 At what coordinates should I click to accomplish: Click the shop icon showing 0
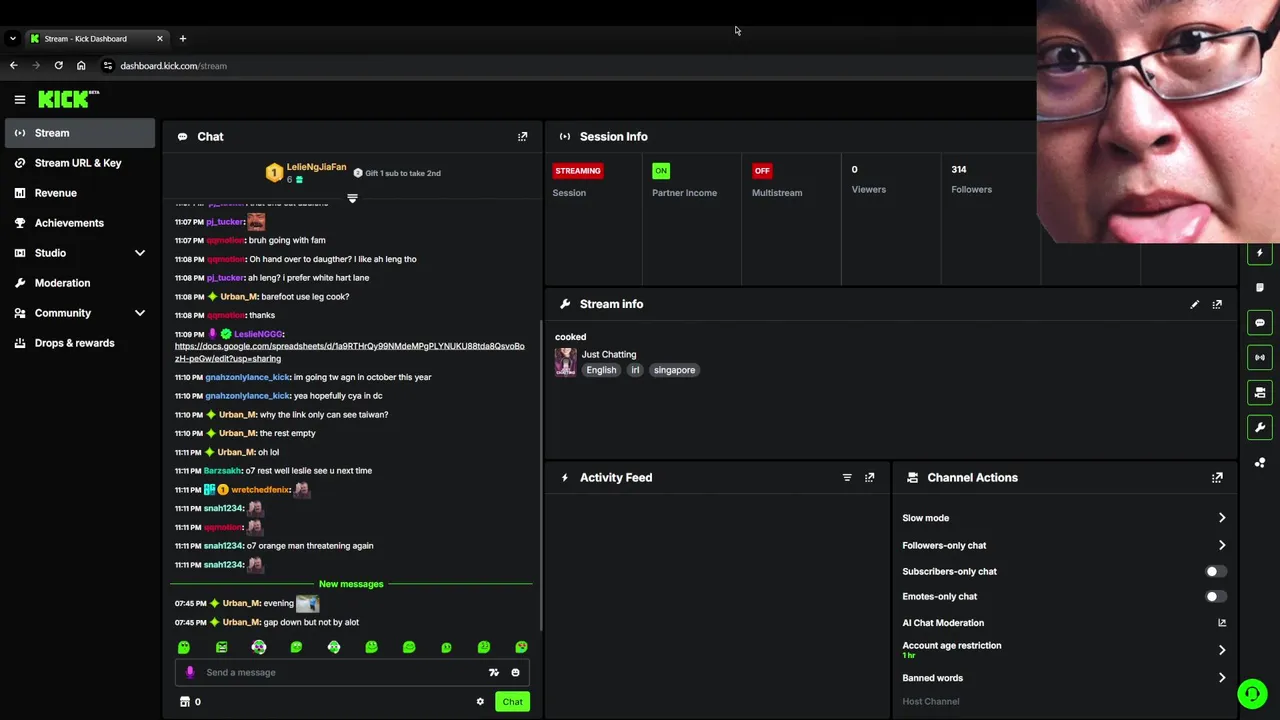click(x=190, y=702)
